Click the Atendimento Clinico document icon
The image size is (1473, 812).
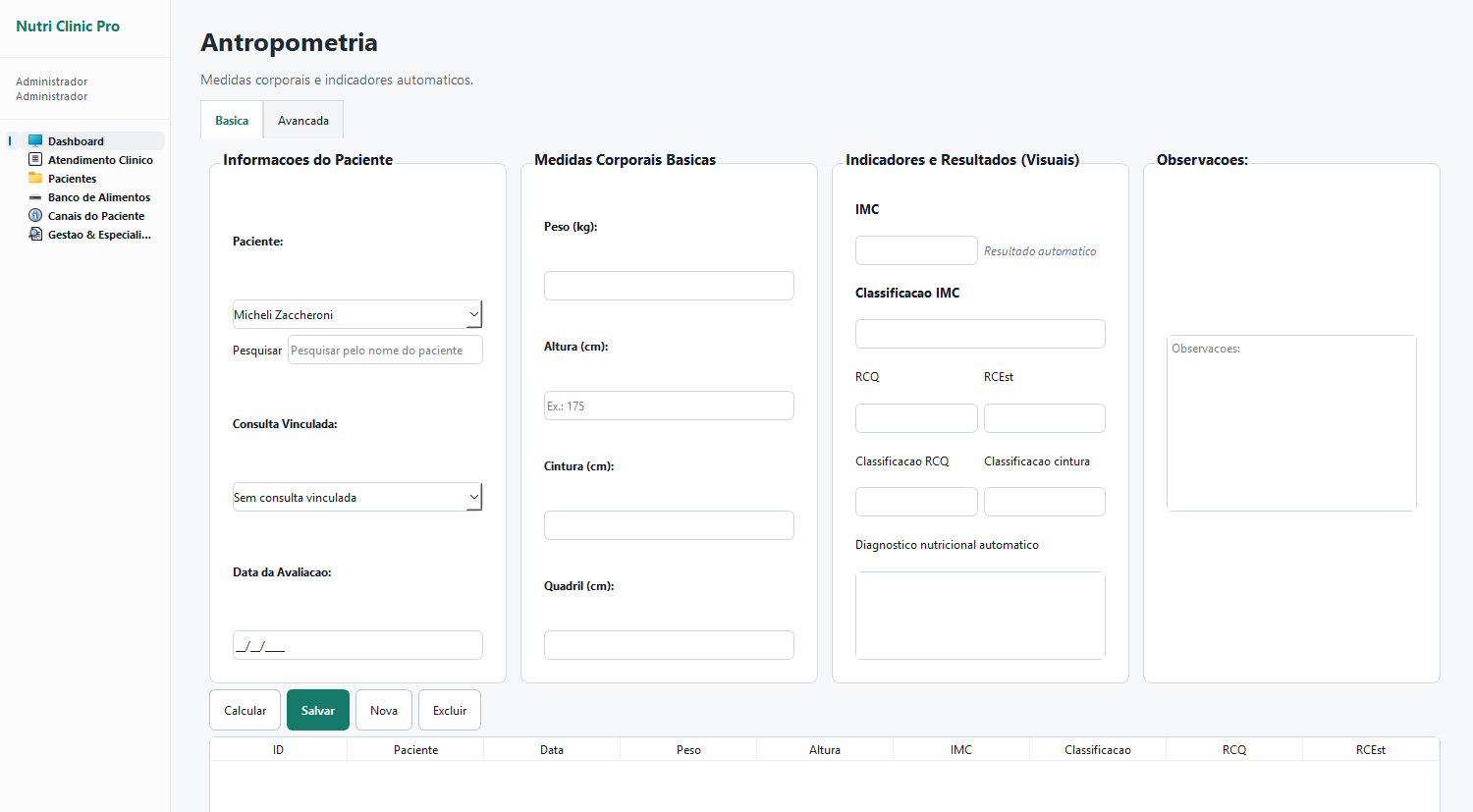35,159
